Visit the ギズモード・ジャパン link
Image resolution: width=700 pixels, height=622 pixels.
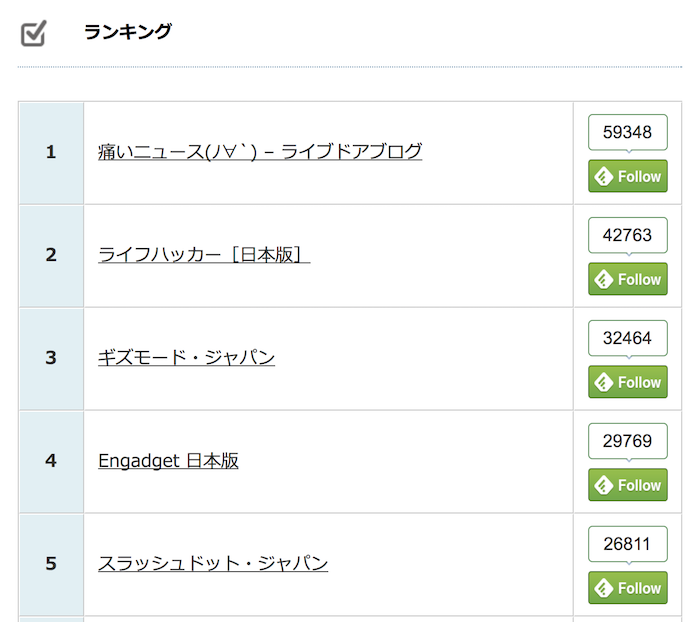click(x=186, y=357)
